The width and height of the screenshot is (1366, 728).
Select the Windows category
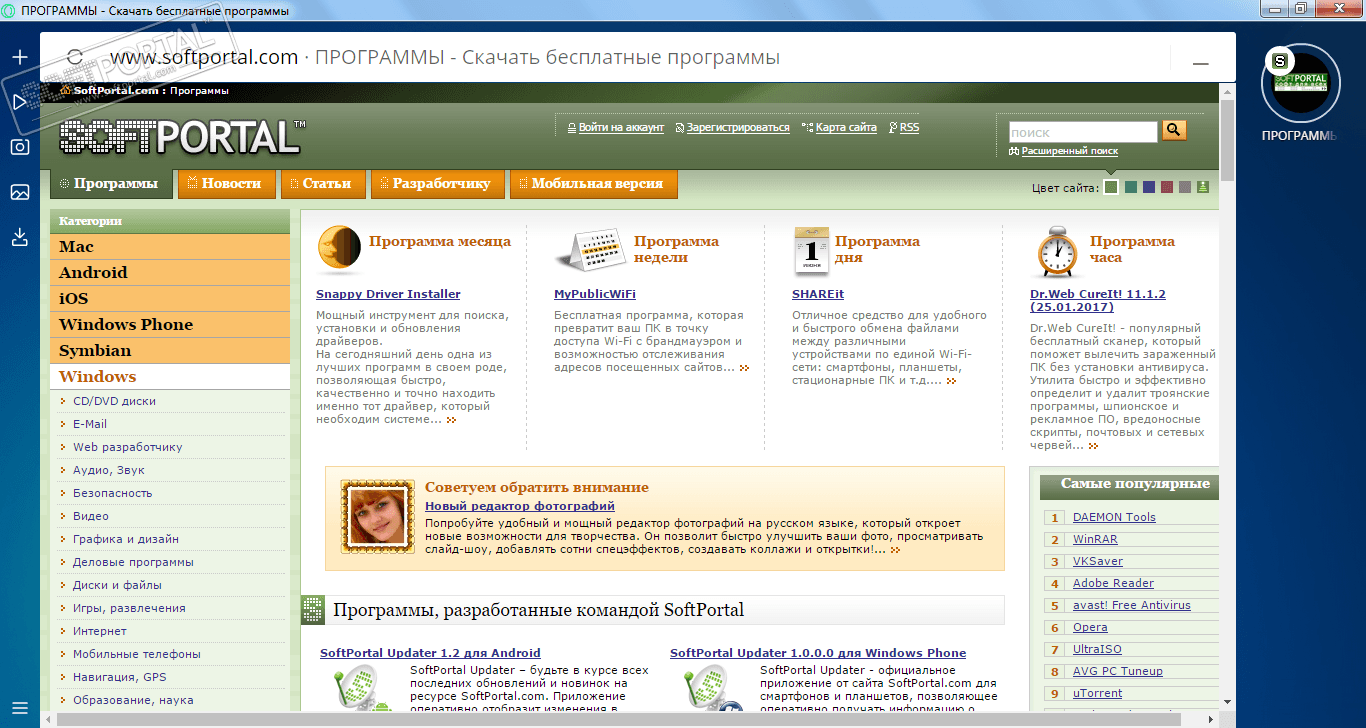pos(170,377)
